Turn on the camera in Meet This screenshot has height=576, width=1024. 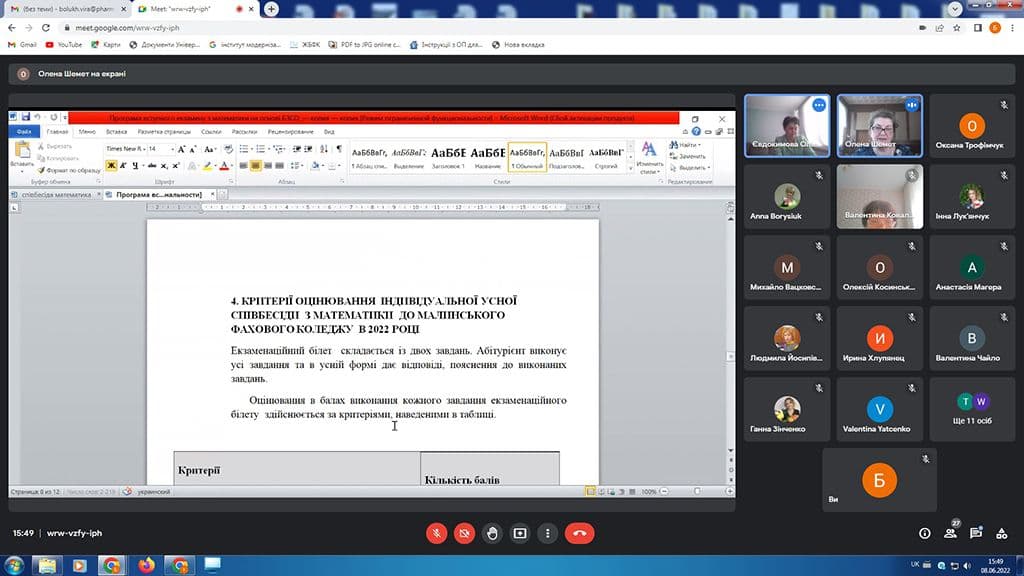click(464, 534)
